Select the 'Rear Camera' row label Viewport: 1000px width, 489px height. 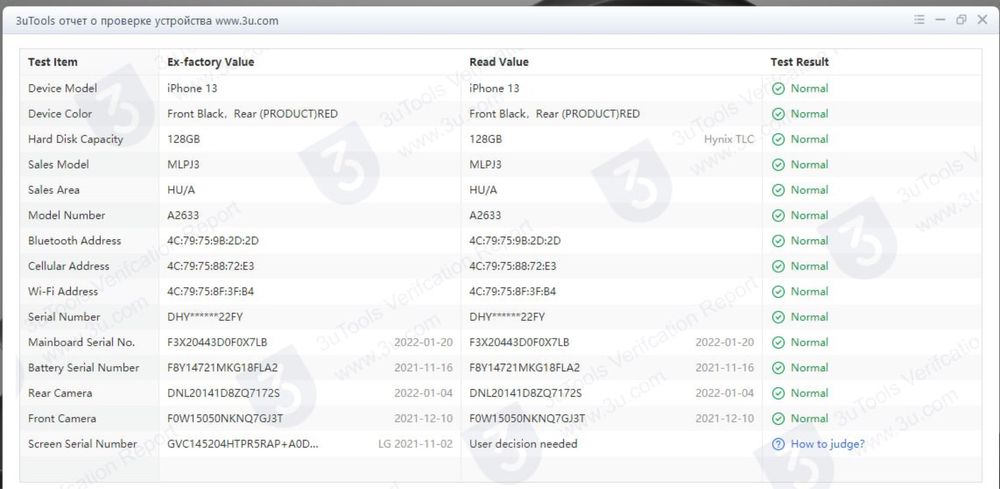pos(60,393)
